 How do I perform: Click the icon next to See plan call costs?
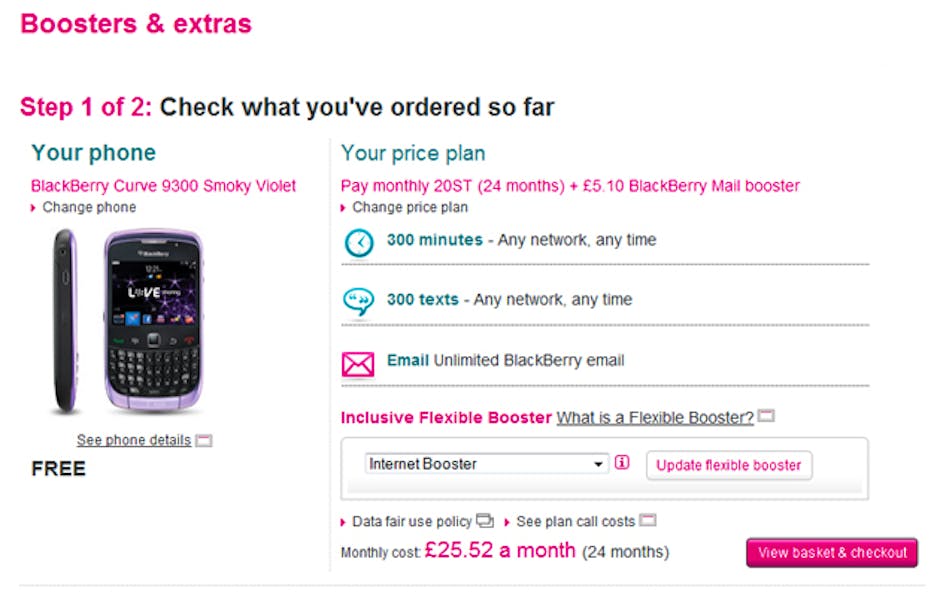[648, 521]
